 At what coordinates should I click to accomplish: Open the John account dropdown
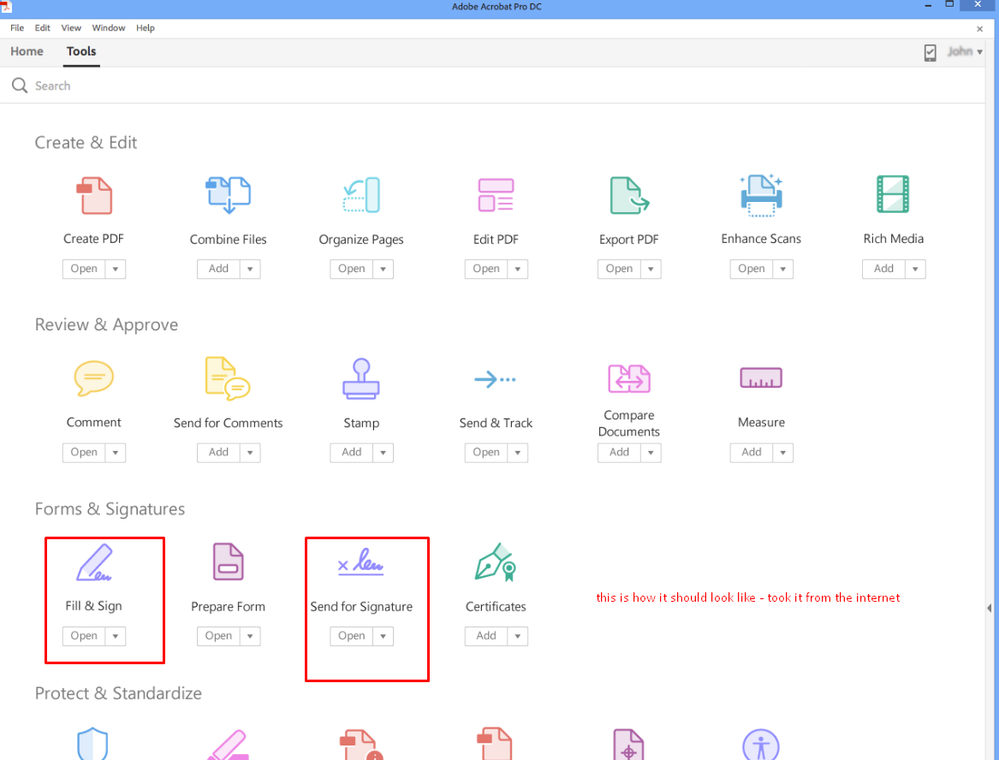[x=965, y=52]
